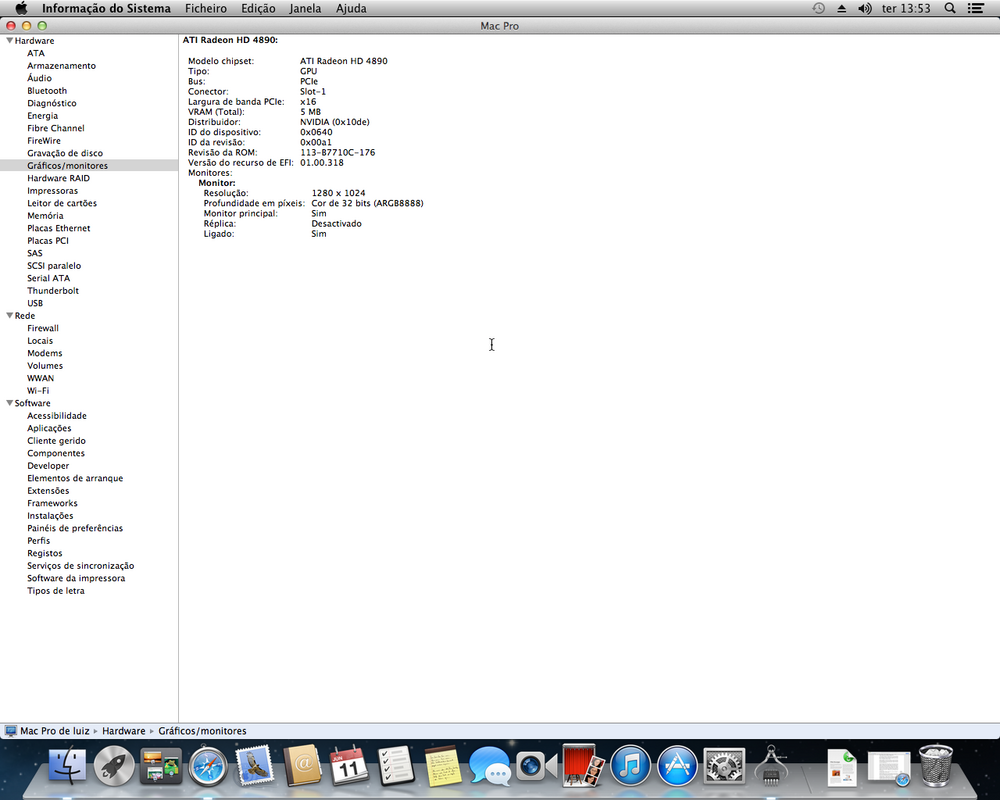Viewport: 1000px width, 800px height.
Task: Open System Preferences gear in dock
Action: pyautogui.click(x=724, y=767)
